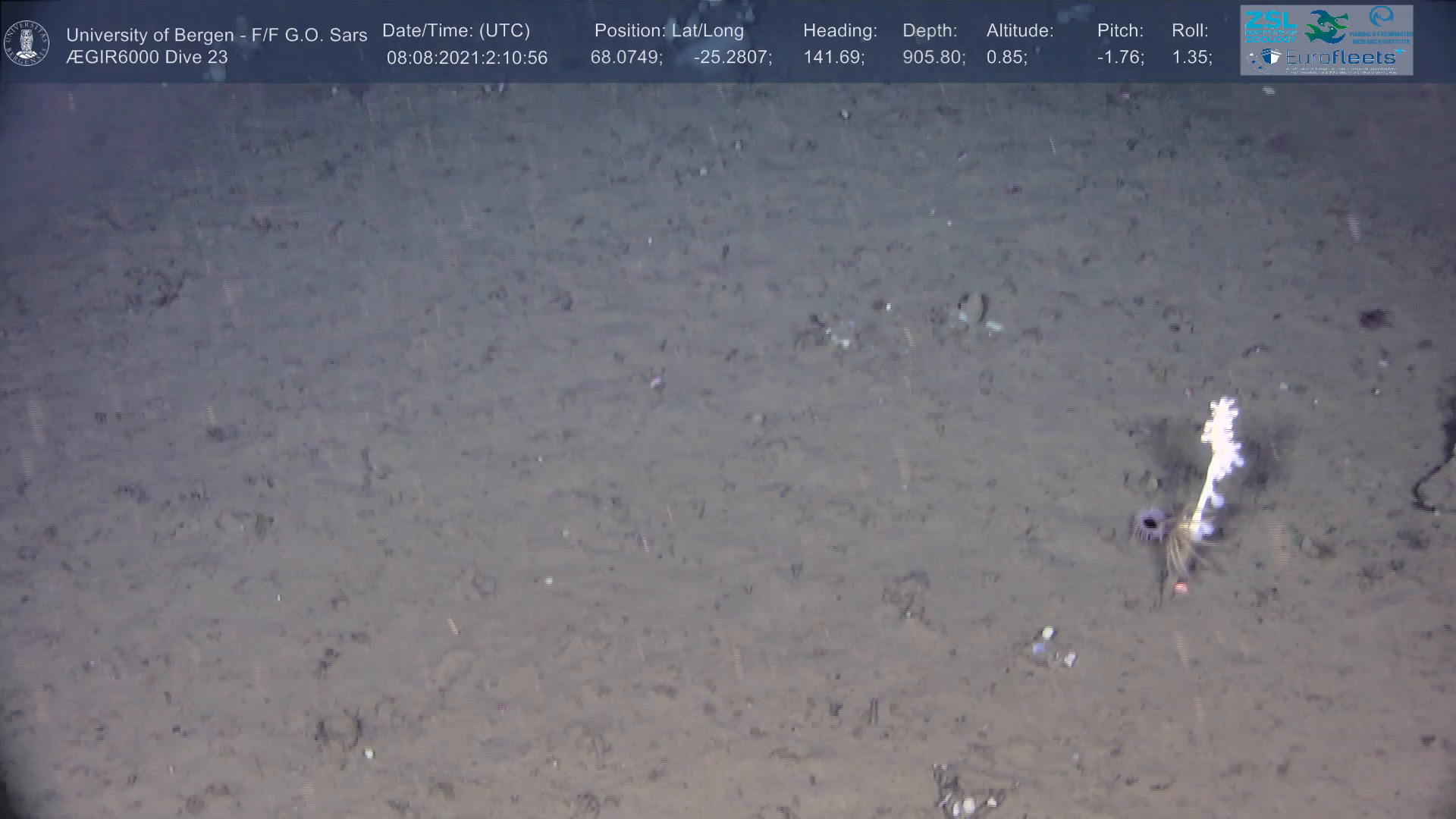
Task: Click the University of Bergen - F/F G.O. Sars title
Action: [x=216, y=35]
